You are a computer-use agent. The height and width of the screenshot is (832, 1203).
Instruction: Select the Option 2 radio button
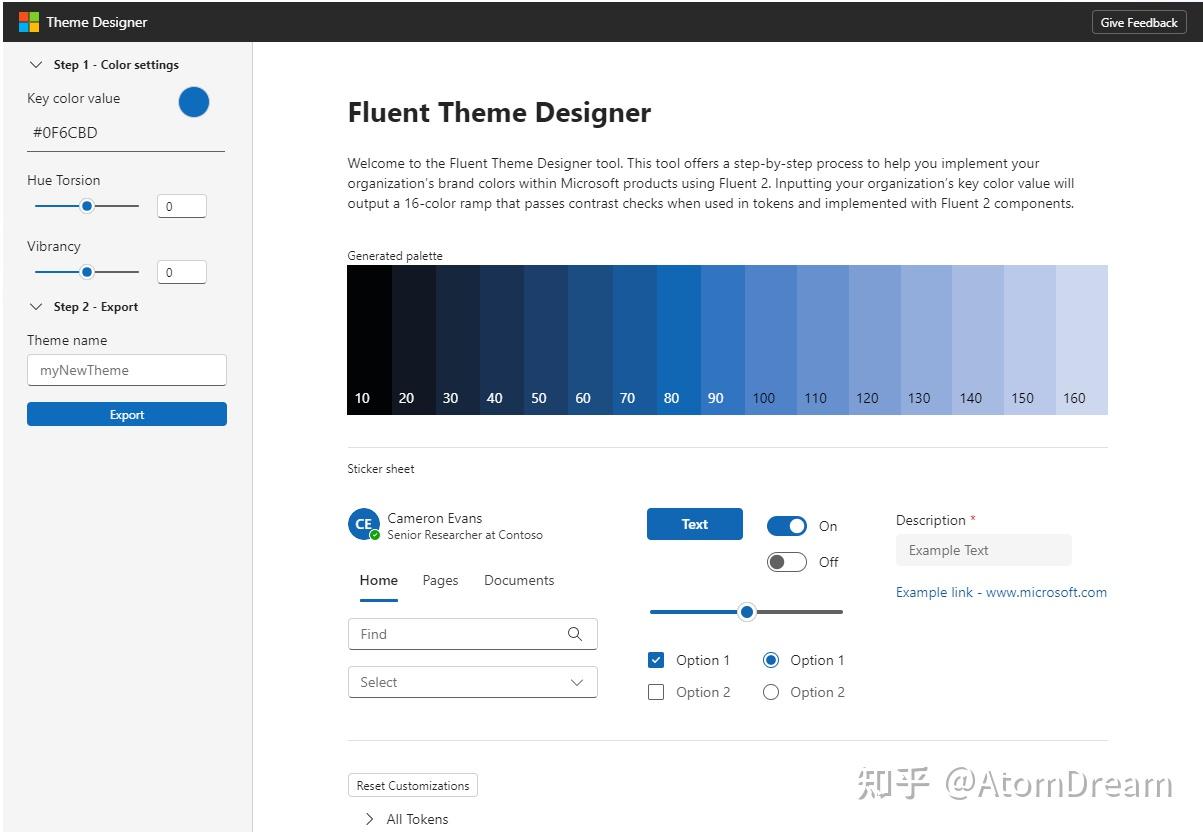(771, 692)
